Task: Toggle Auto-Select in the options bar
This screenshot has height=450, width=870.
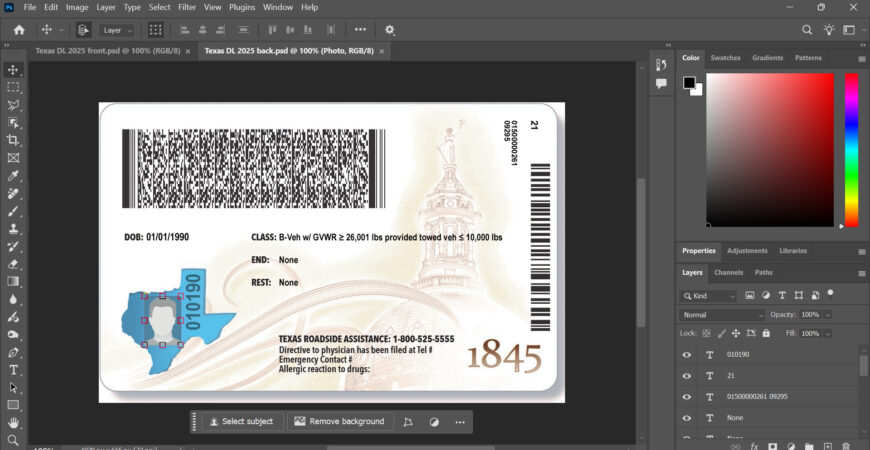Action: point(84,30)
